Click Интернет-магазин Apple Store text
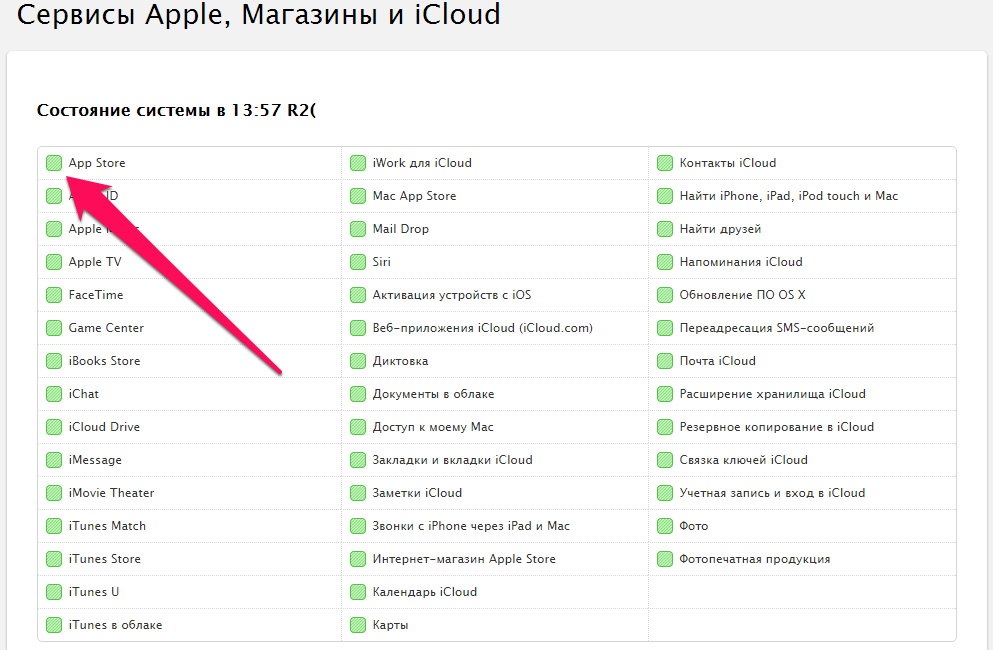This screenshot has height=650, width=993. pos(464,558)
